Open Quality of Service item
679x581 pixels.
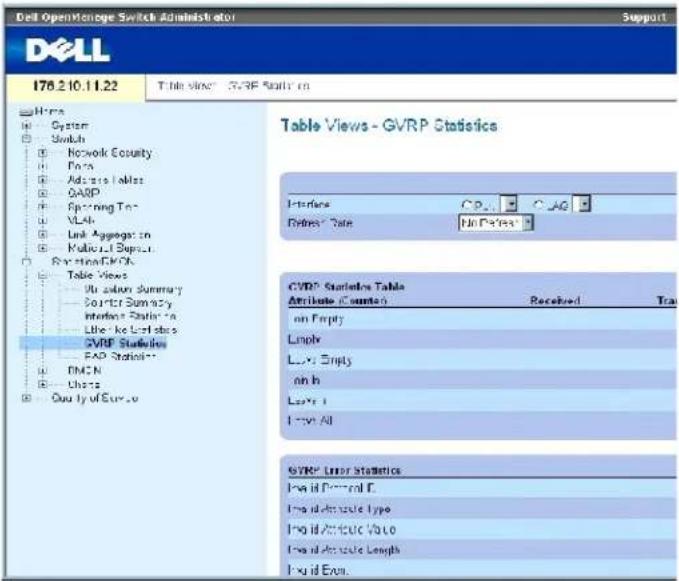[x=94, y=398]
